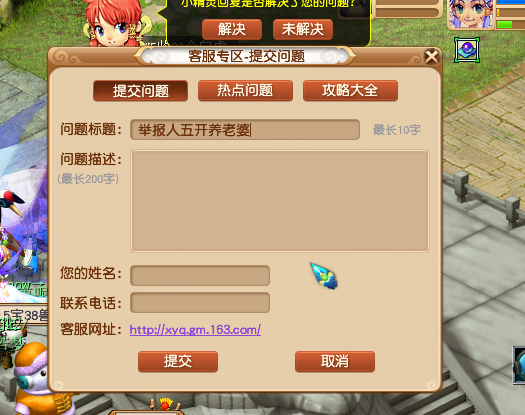Open the xyq.gm.163.com service link
525x415 pixels.
tap(195, 330)
